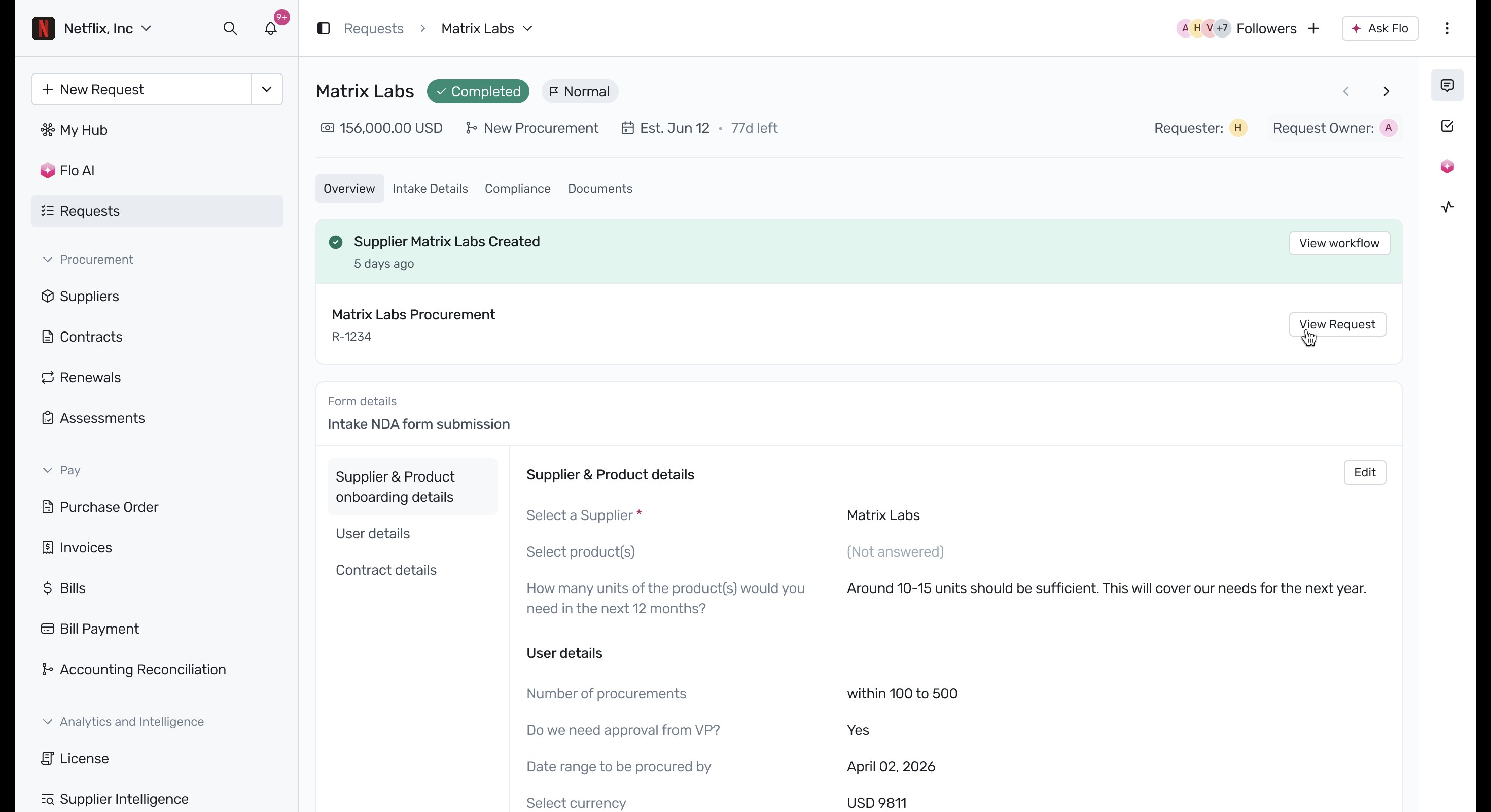Open Renewals in sidebar
The image size is (1491, 812).
157,377
